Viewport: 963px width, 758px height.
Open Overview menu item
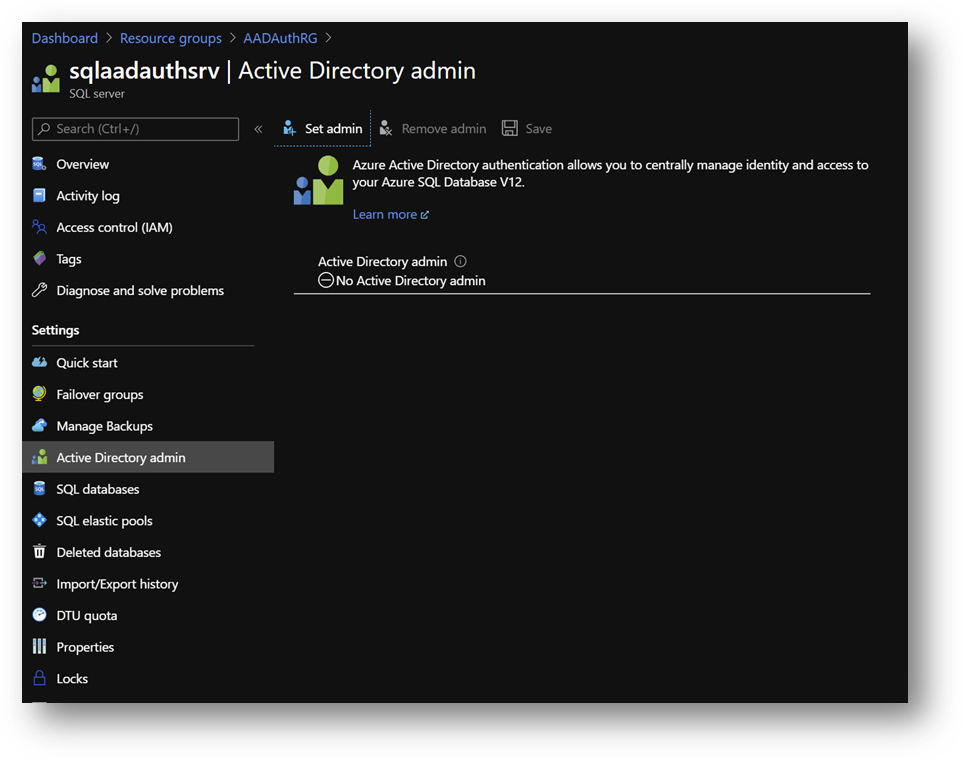(x=82, y=165)
